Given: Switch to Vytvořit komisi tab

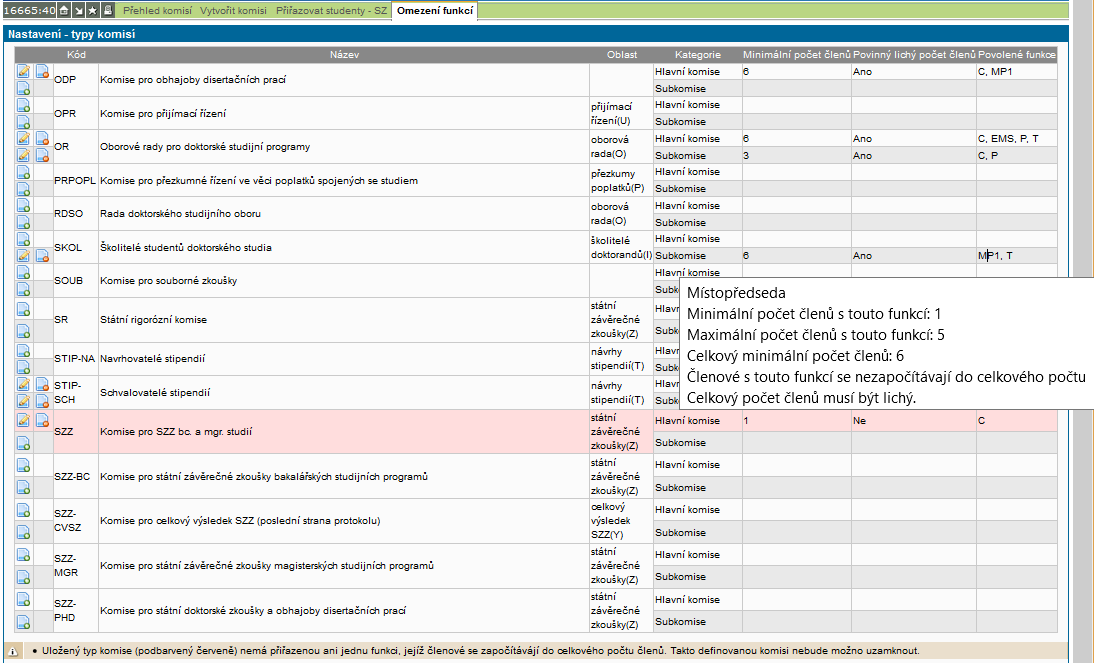Looking at the screenshot, I should pos(233,11).
